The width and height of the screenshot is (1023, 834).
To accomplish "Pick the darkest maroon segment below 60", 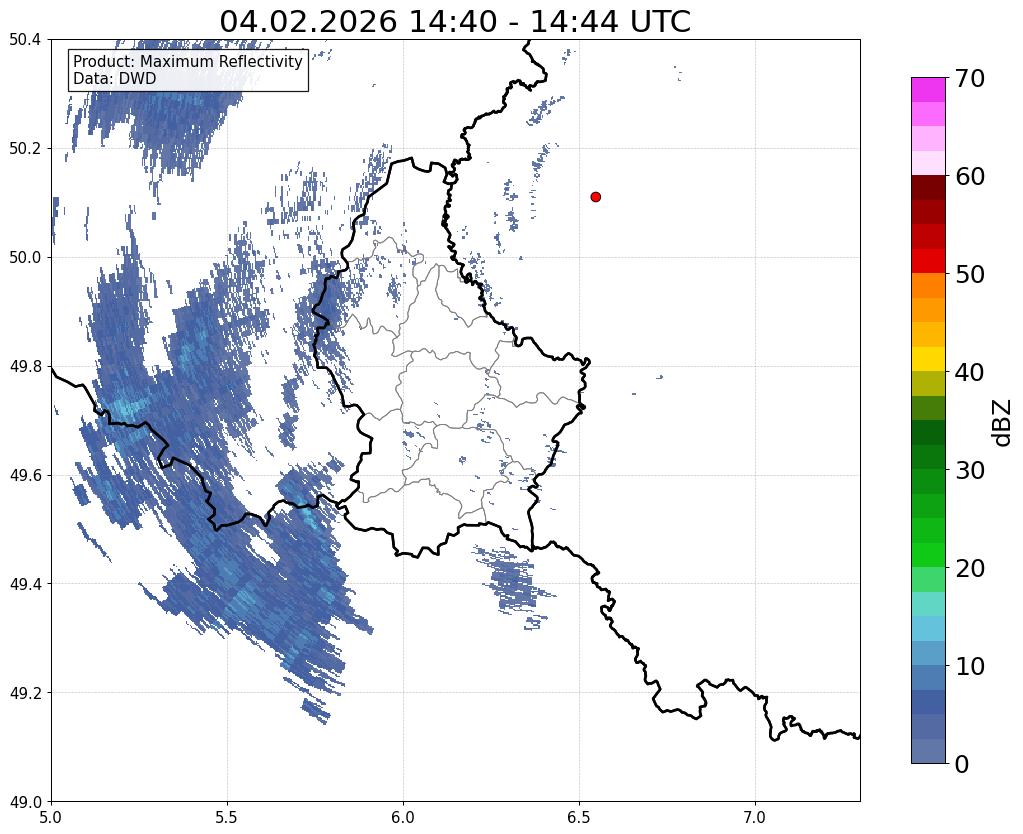I will pyautogui.click(x=928, y=188).
